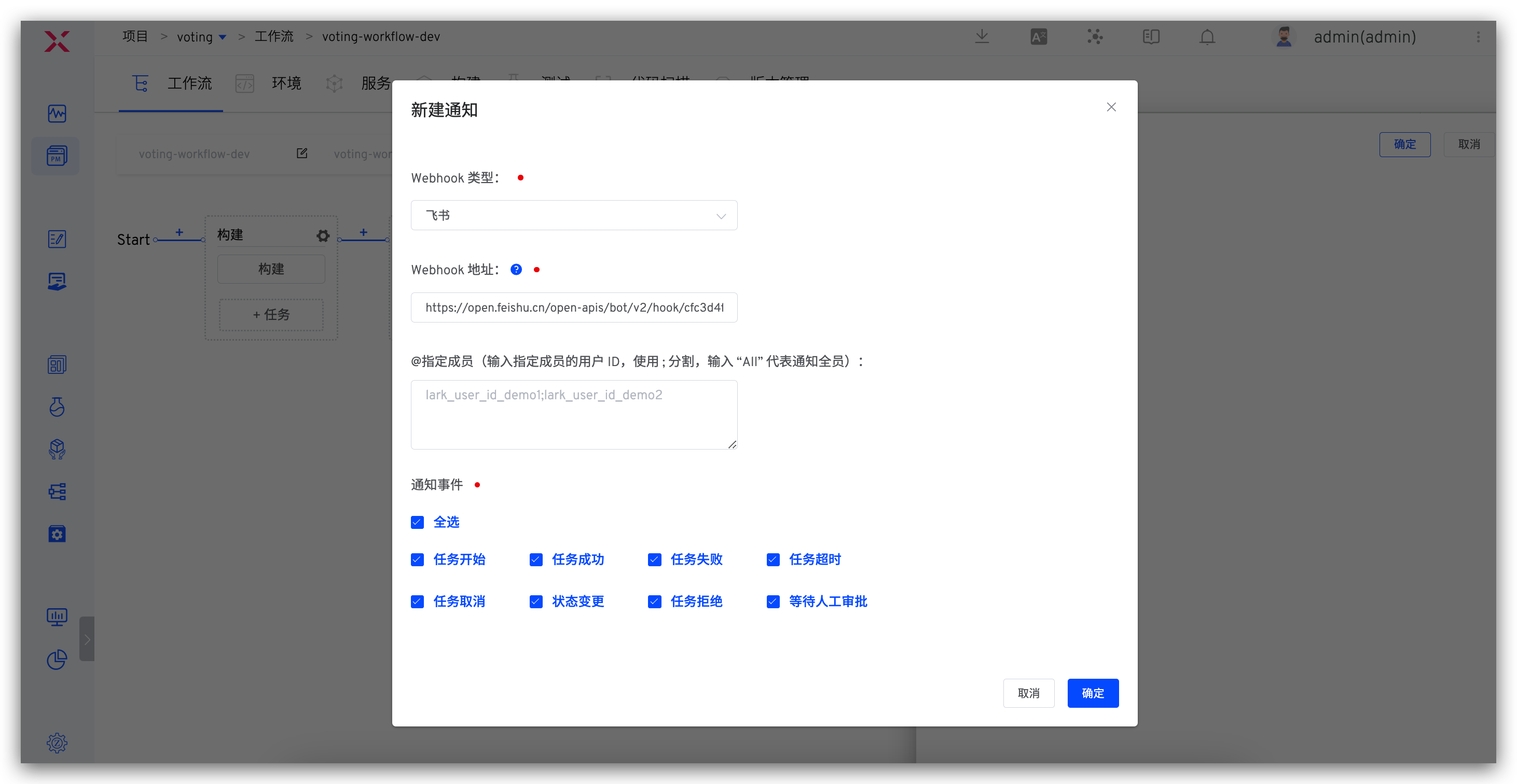The width and height of the screenshot is (1517, 784).
Task: Open the pie chart statistics sidebar icon
Action: pos(57,659)
